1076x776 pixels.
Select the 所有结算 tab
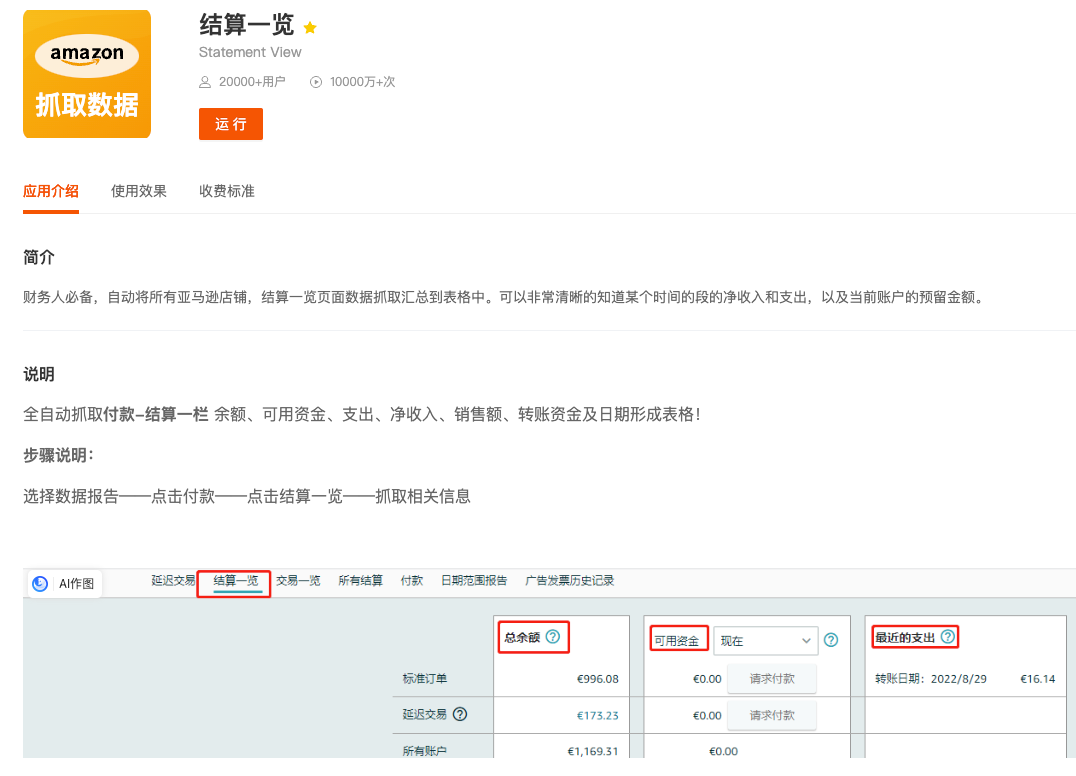click(360, 580)
